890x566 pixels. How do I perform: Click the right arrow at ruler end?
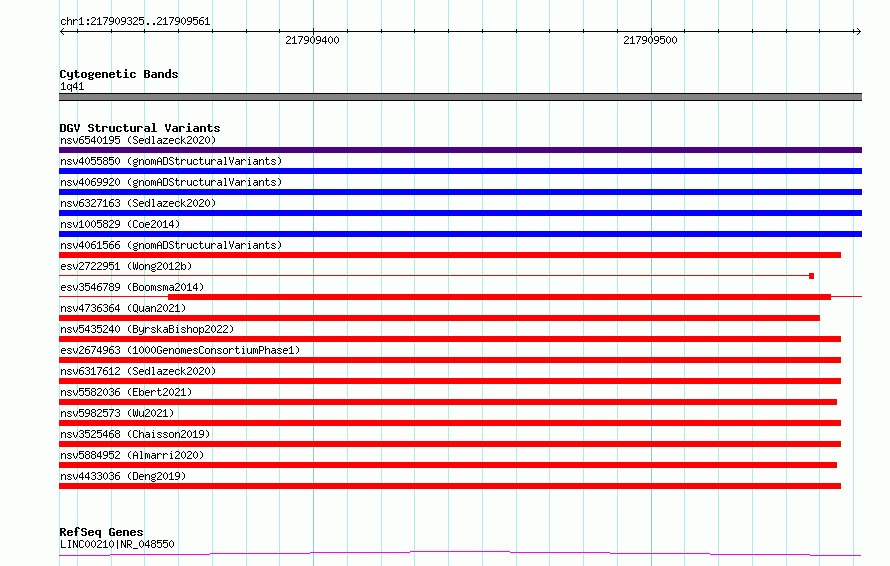tap(858, 32)
